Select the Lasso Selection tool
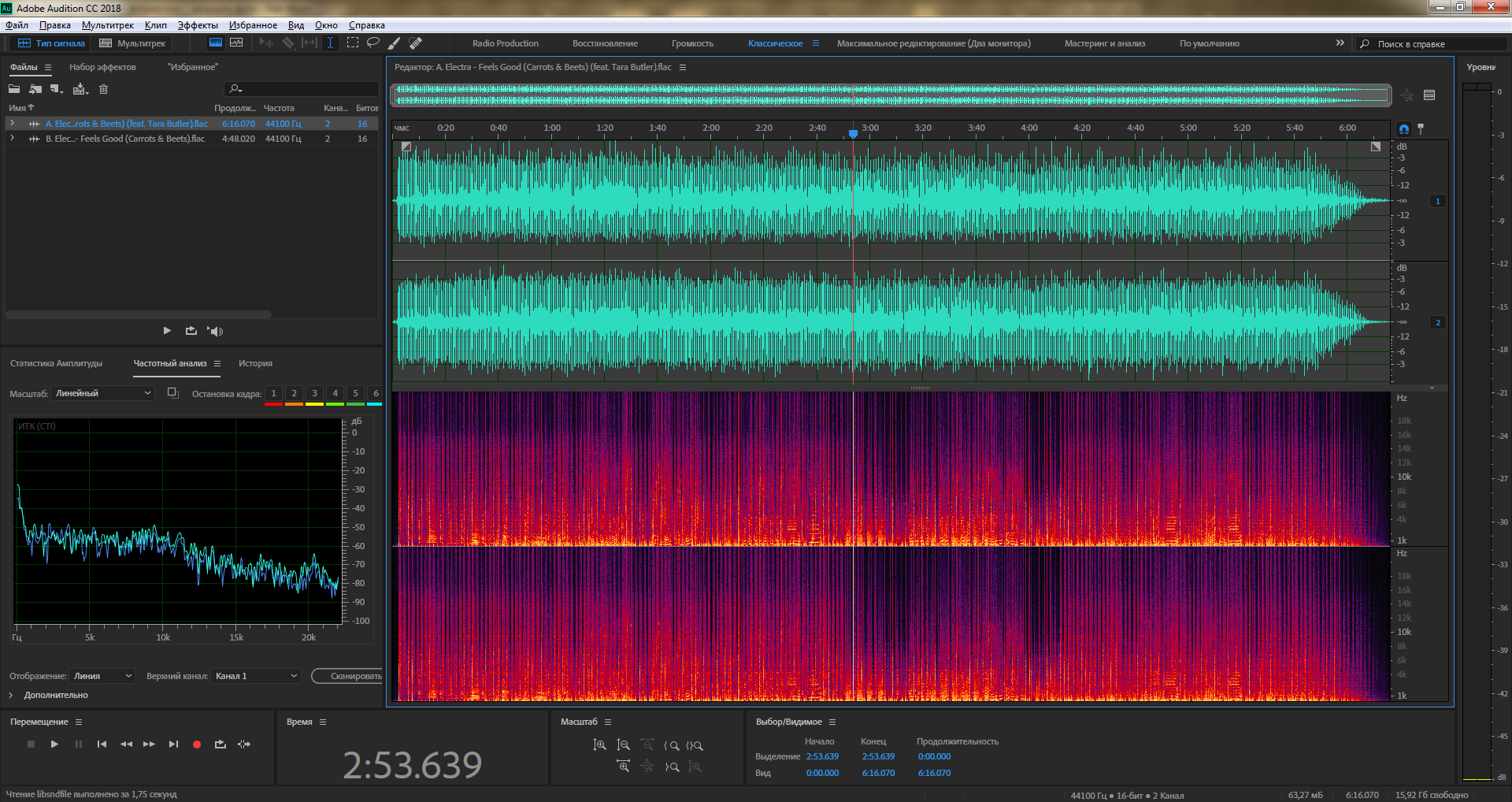The image size is (1512, 802). click(x=373, y=43)
